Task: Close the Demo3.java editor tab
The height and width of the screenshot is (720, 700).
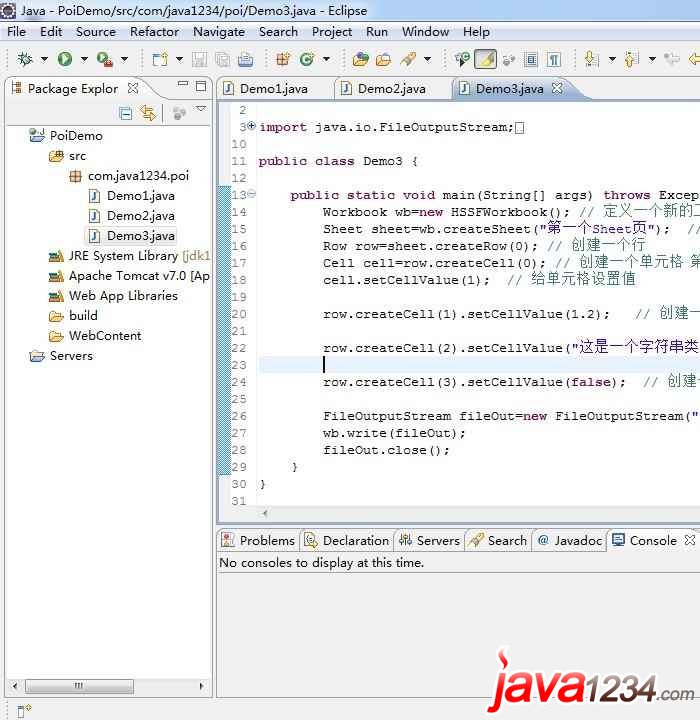Action: (x=557, y=88)
